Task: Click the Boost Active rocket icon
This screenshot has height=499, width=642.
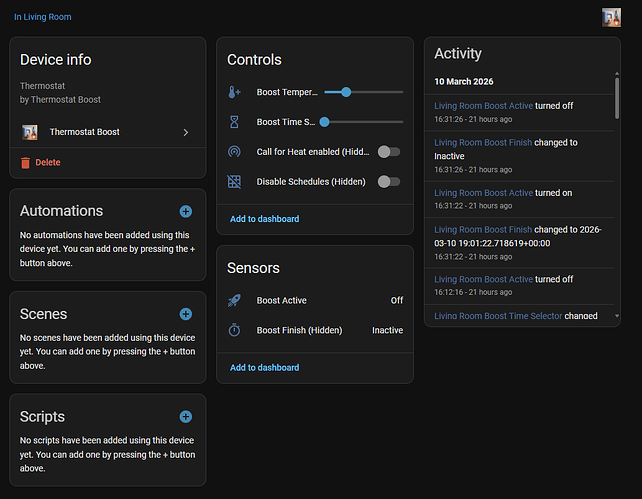Action: pyautogui.click(x=234, y=300)
